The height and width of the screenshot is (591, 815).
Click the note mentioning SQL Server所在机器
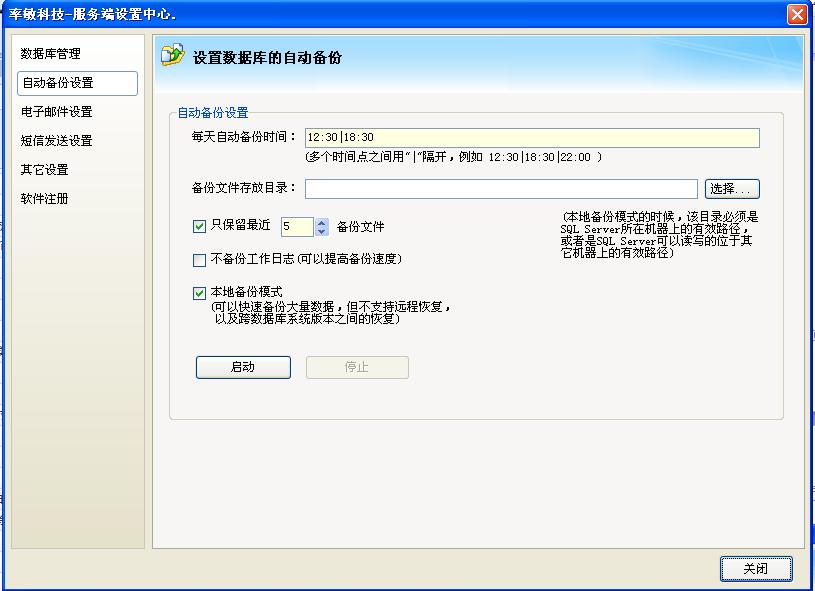659,234
